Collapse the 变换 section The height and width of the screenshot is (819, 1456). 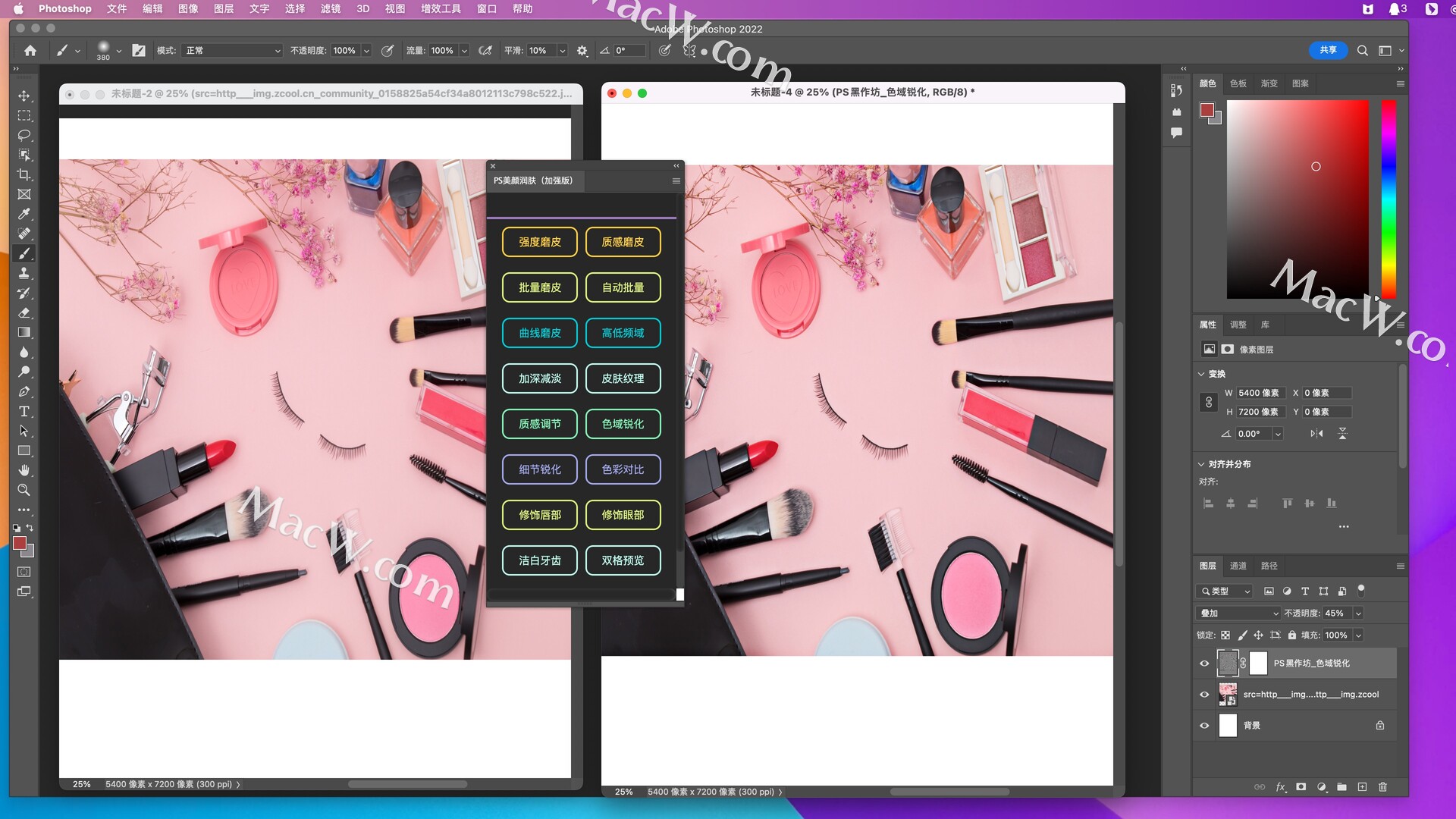click(x=1201, y=374)
